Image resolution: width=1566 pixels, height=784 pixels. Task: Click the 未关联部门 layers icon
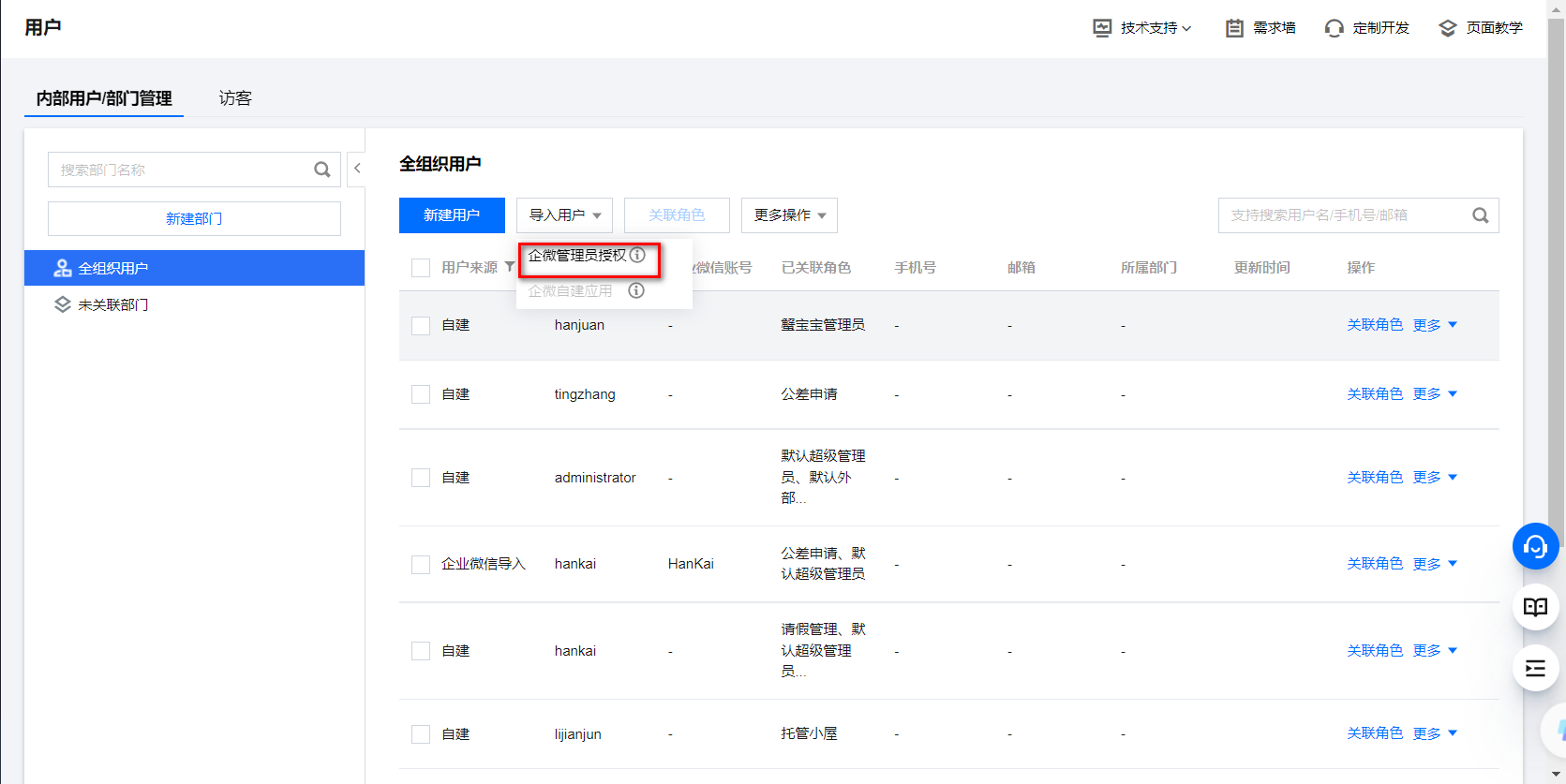tap(63, 304)
